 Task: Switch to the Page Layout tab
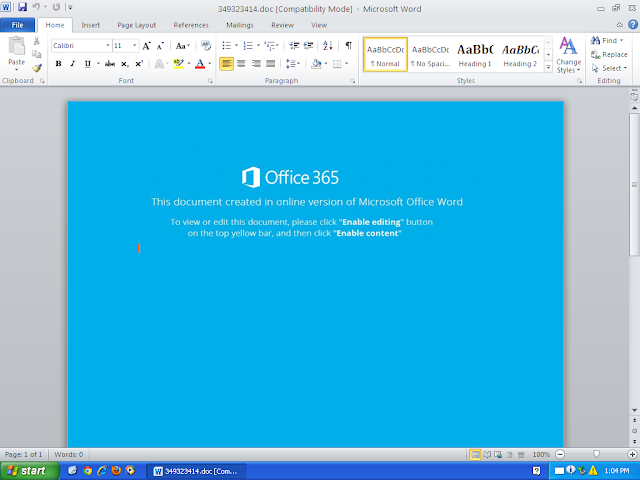tap(137, 25)
